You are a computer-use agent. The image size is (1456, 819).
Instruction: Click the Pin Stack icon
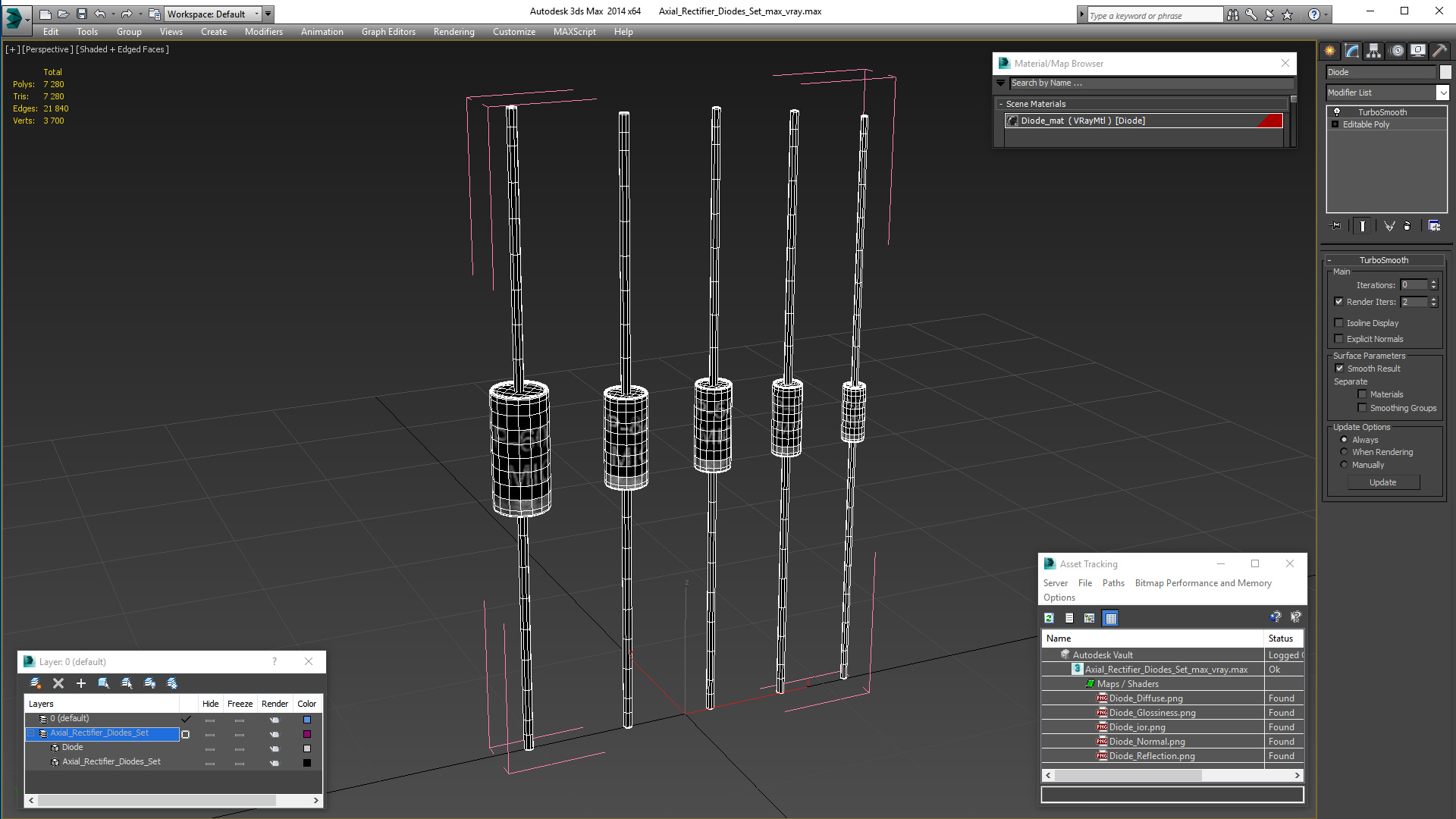pos(1336,226)
